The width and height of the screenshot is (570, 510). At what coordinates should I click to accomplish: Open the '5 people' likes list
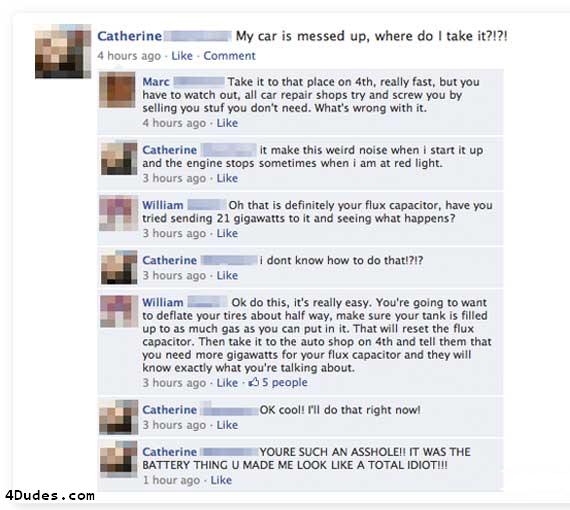285,382
